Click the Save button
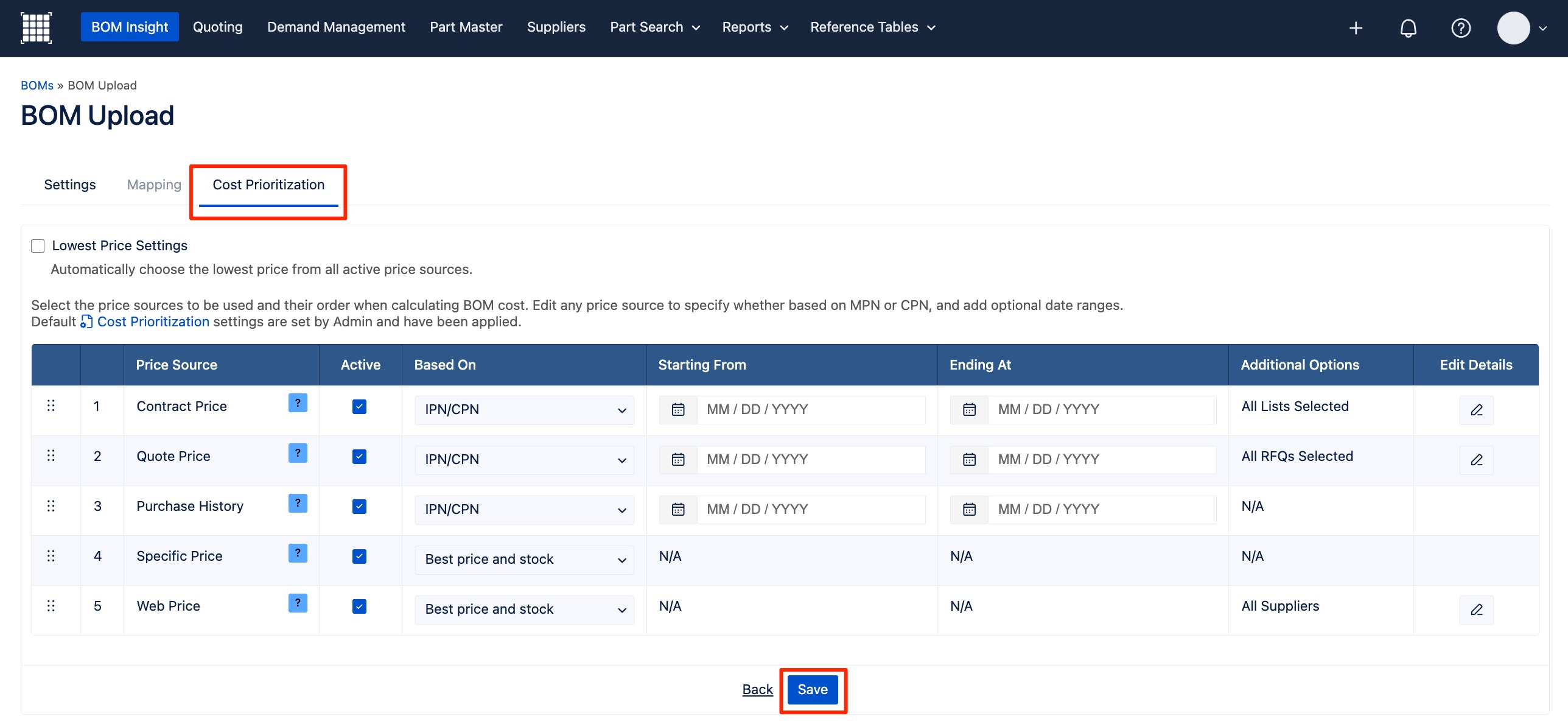This screenshot has width=1568, height=727. [x=812, y=690]
